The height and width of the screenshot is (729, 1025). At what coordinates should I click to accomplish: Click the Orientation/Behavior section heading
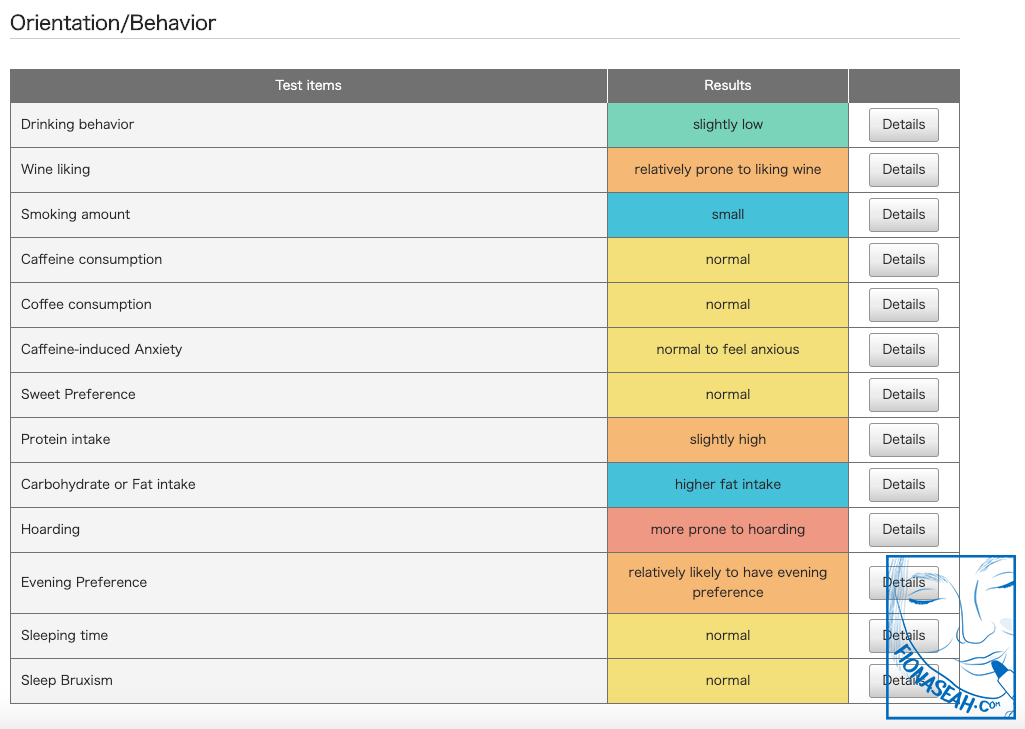coord(113,23)
